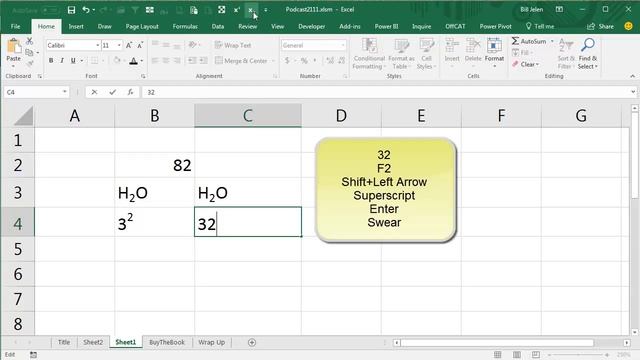Screen dimensions: 640x360
Task: Switch to Page Layout view icon
Action: pyautogui.click(x=517, y=355)
